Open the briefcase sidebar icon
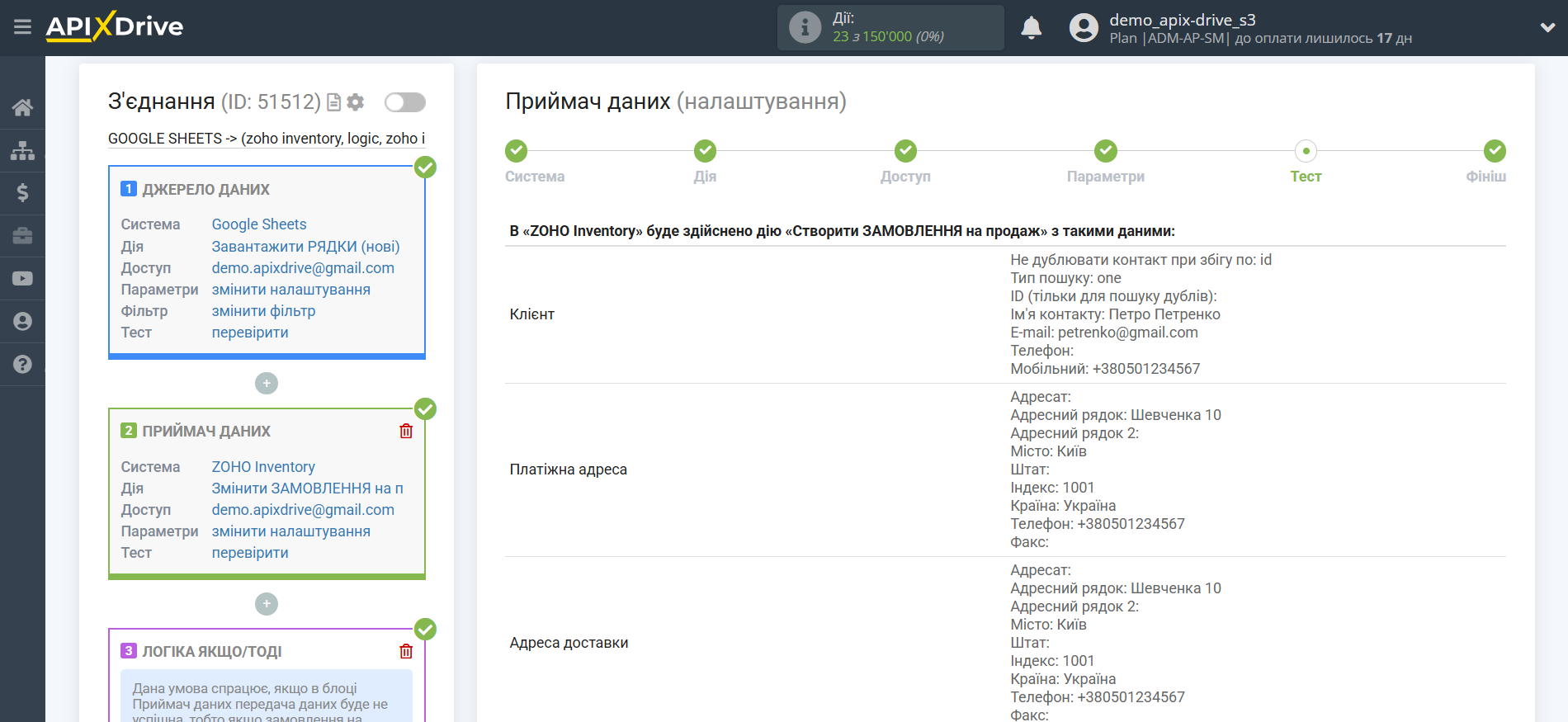 [x=22, y=236]
